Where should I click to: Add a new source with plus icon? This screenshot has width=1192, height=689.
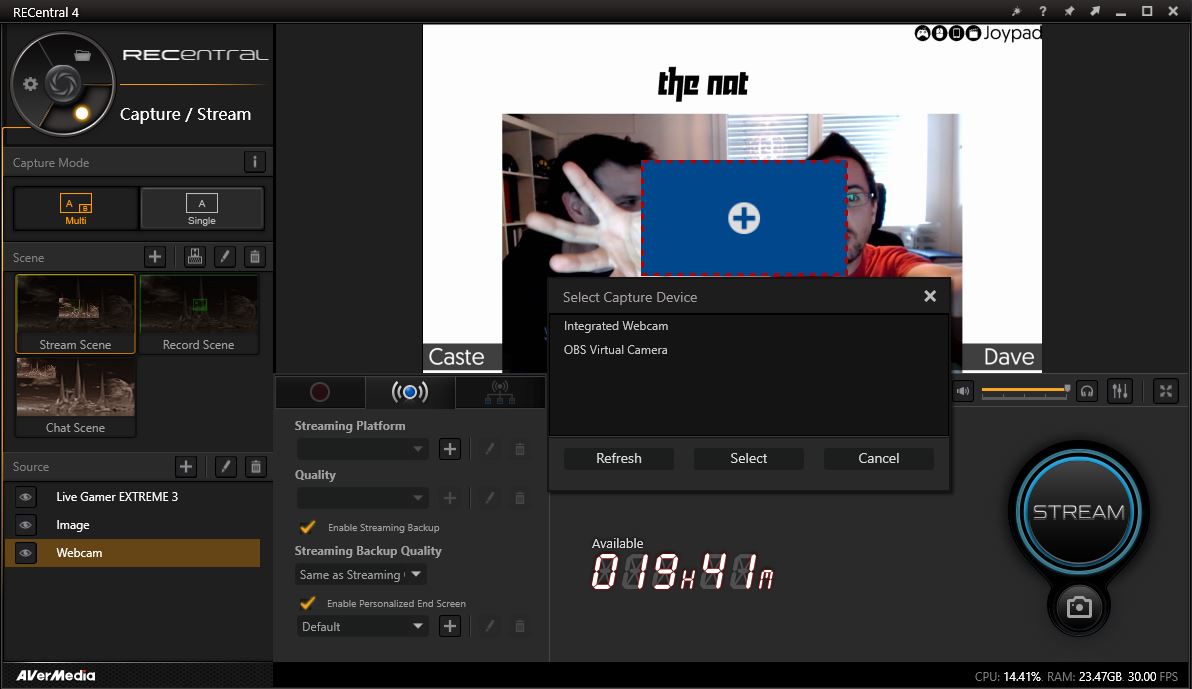pyautogui.click(x=186, y=466)
